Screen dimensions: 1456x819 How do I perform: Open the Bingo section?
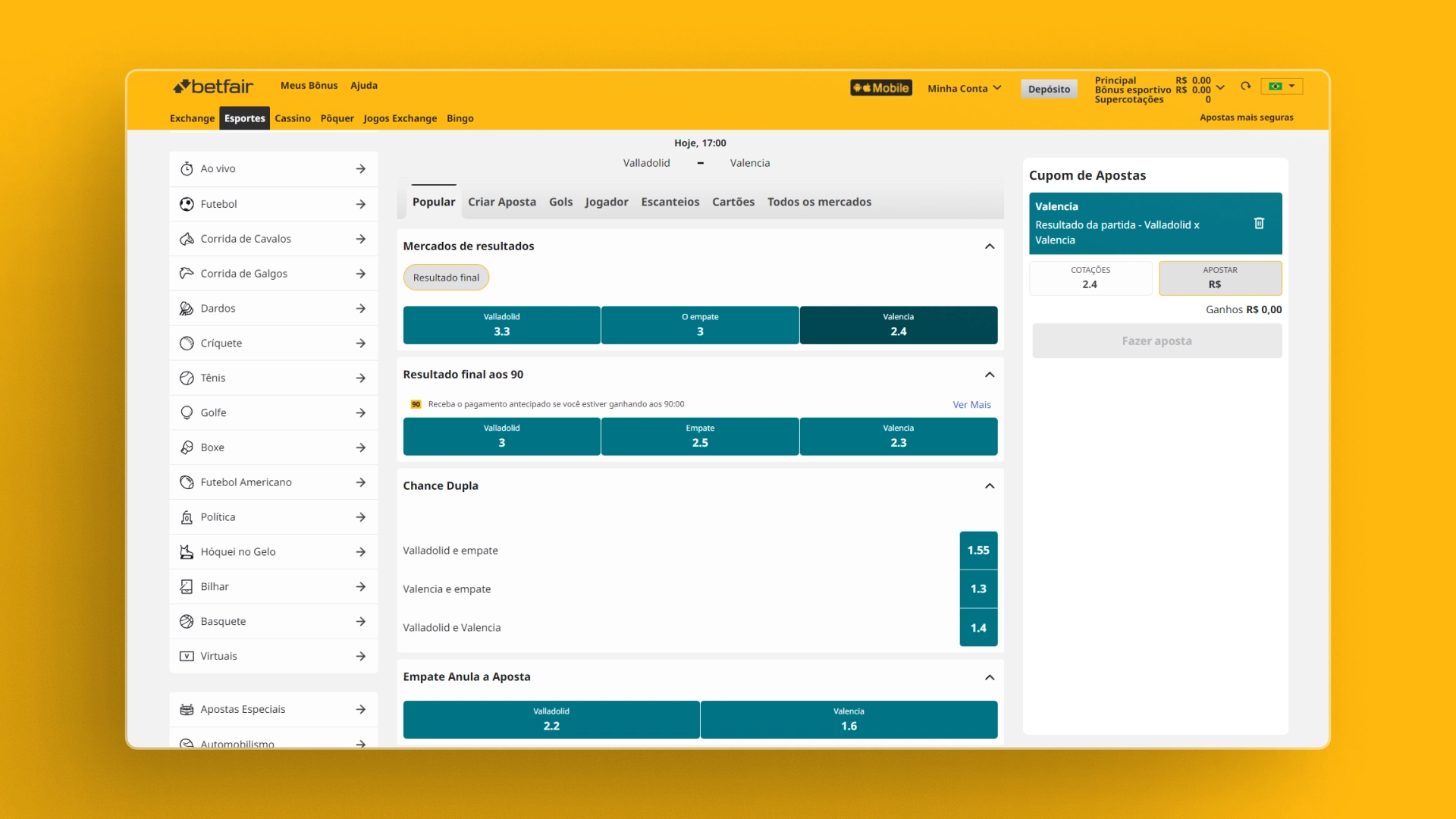[x=460, y=118]
